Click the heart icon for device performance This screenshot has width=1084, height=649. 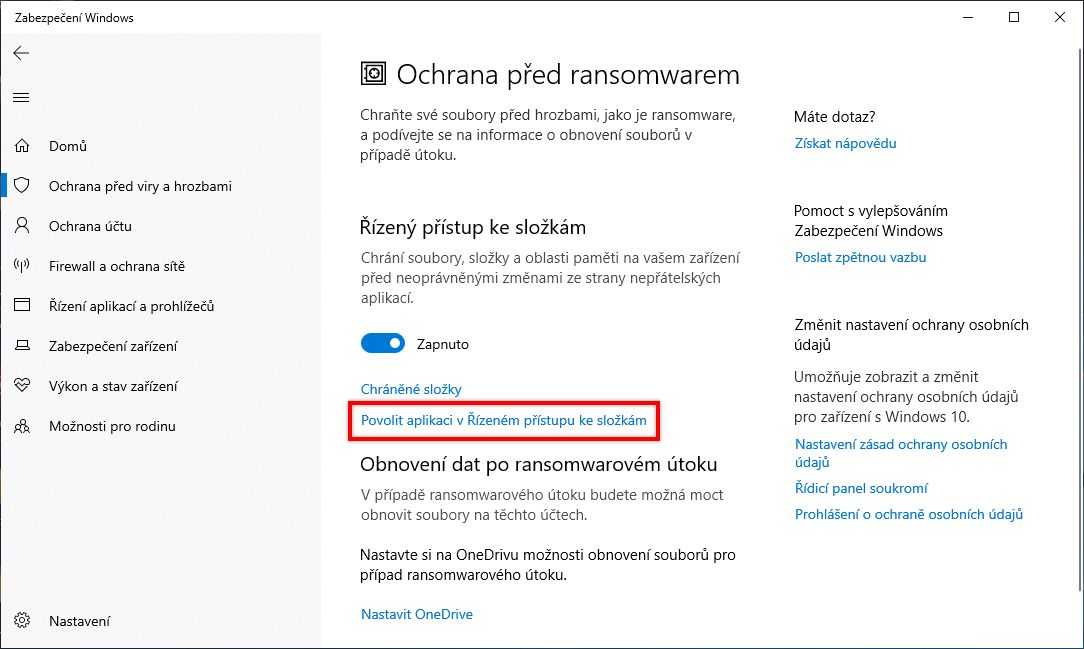tap(22, 386)
